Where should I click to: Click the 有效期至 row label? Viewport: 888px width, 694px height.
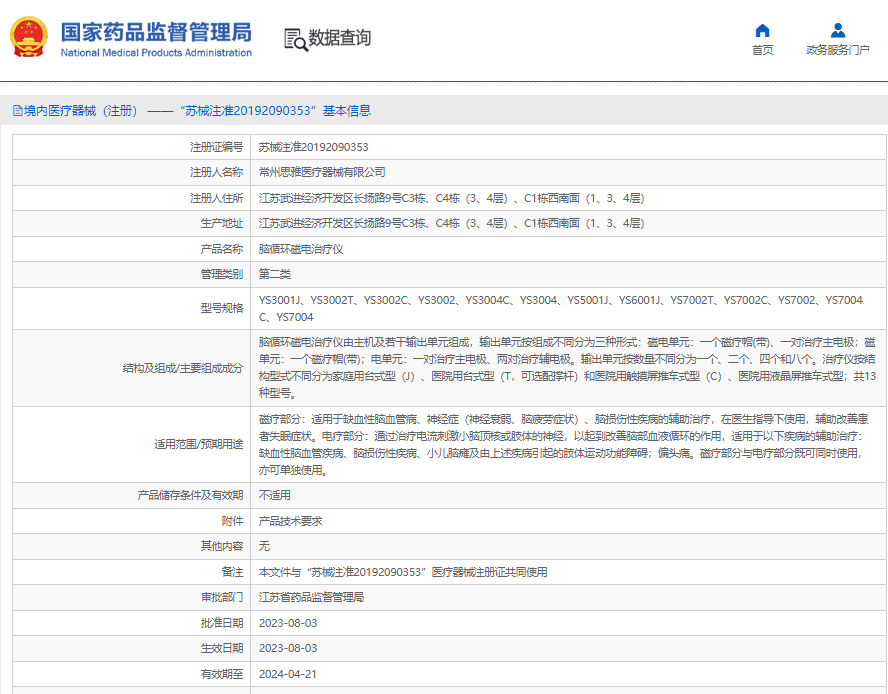click(x=221, y=674)
